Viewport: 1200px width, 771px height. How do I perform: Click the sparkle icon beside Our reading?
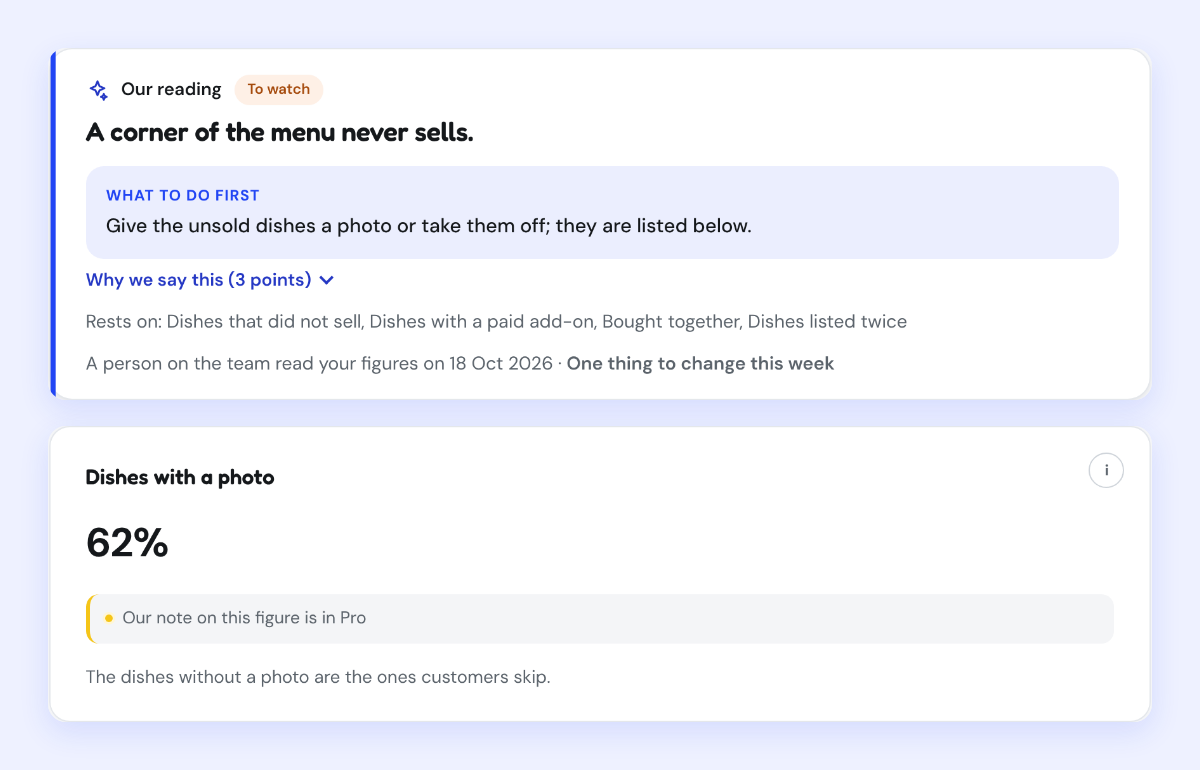pos(98,90)
